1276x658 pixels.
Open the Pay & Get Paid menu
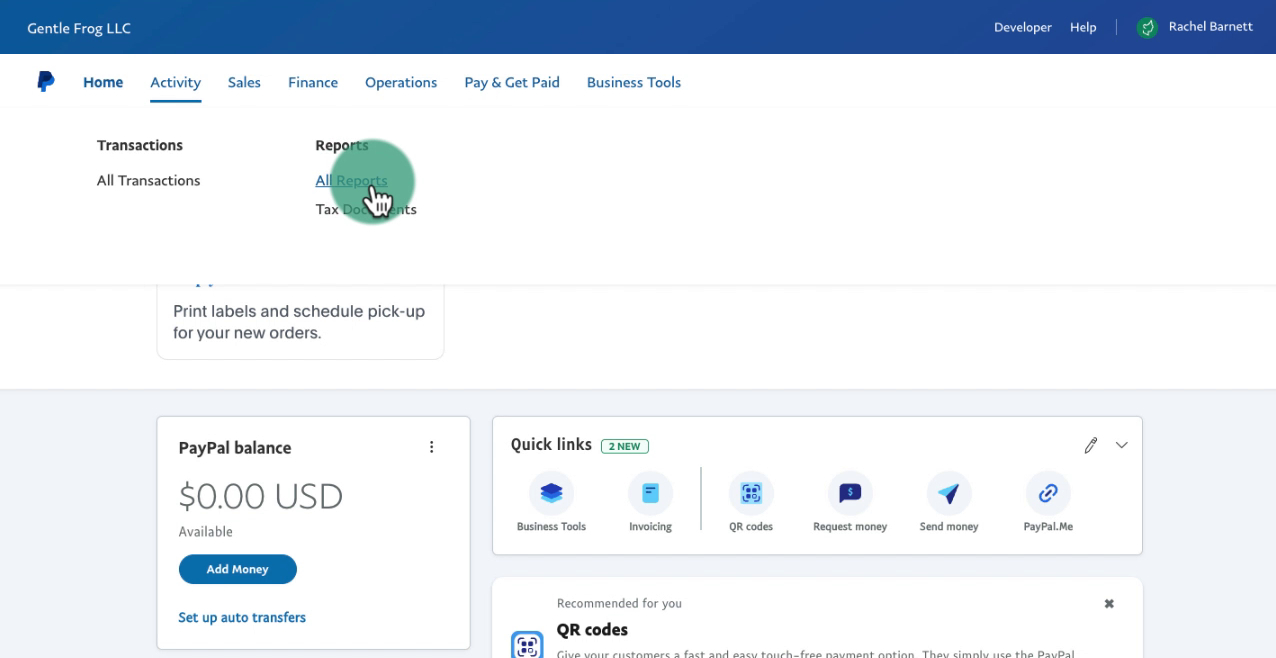pyautogui.click(x=512, y=82)
